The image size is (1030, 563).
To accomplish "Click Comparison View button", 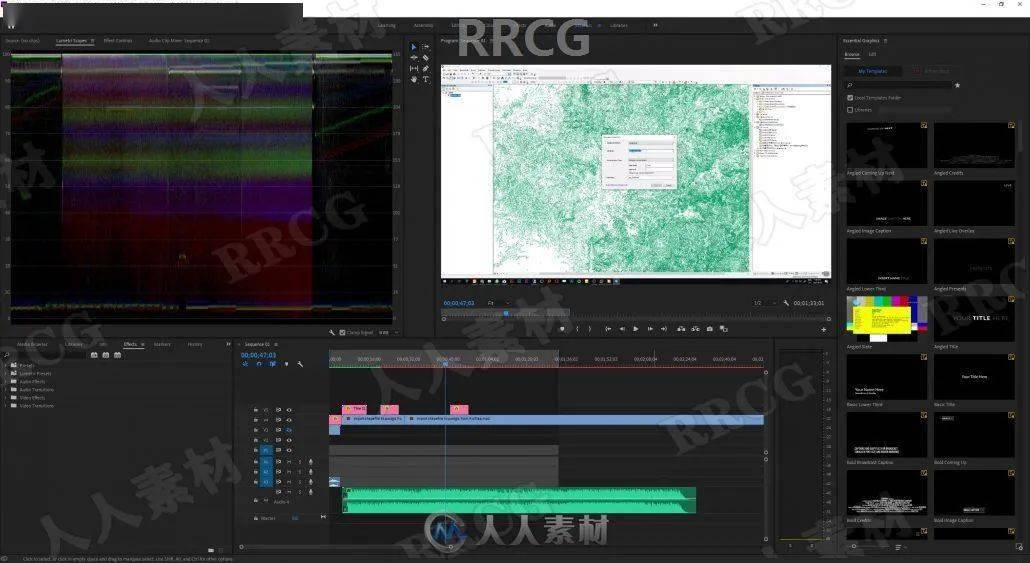I will click(724, 328).
